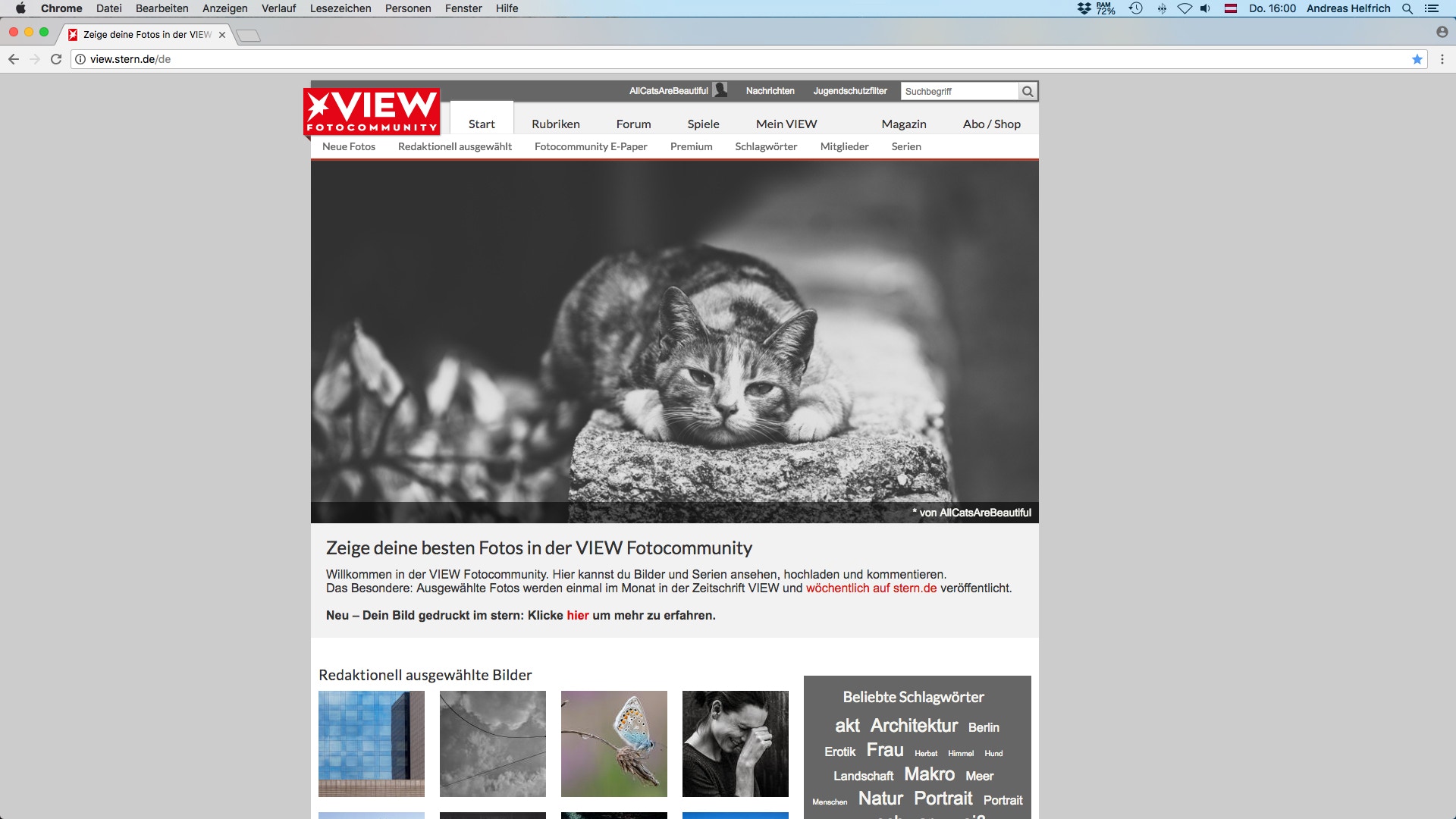The height and width of the screenshot is (819, 1456).
Task: Open the Serien submenu link
Action: (906, 146)
